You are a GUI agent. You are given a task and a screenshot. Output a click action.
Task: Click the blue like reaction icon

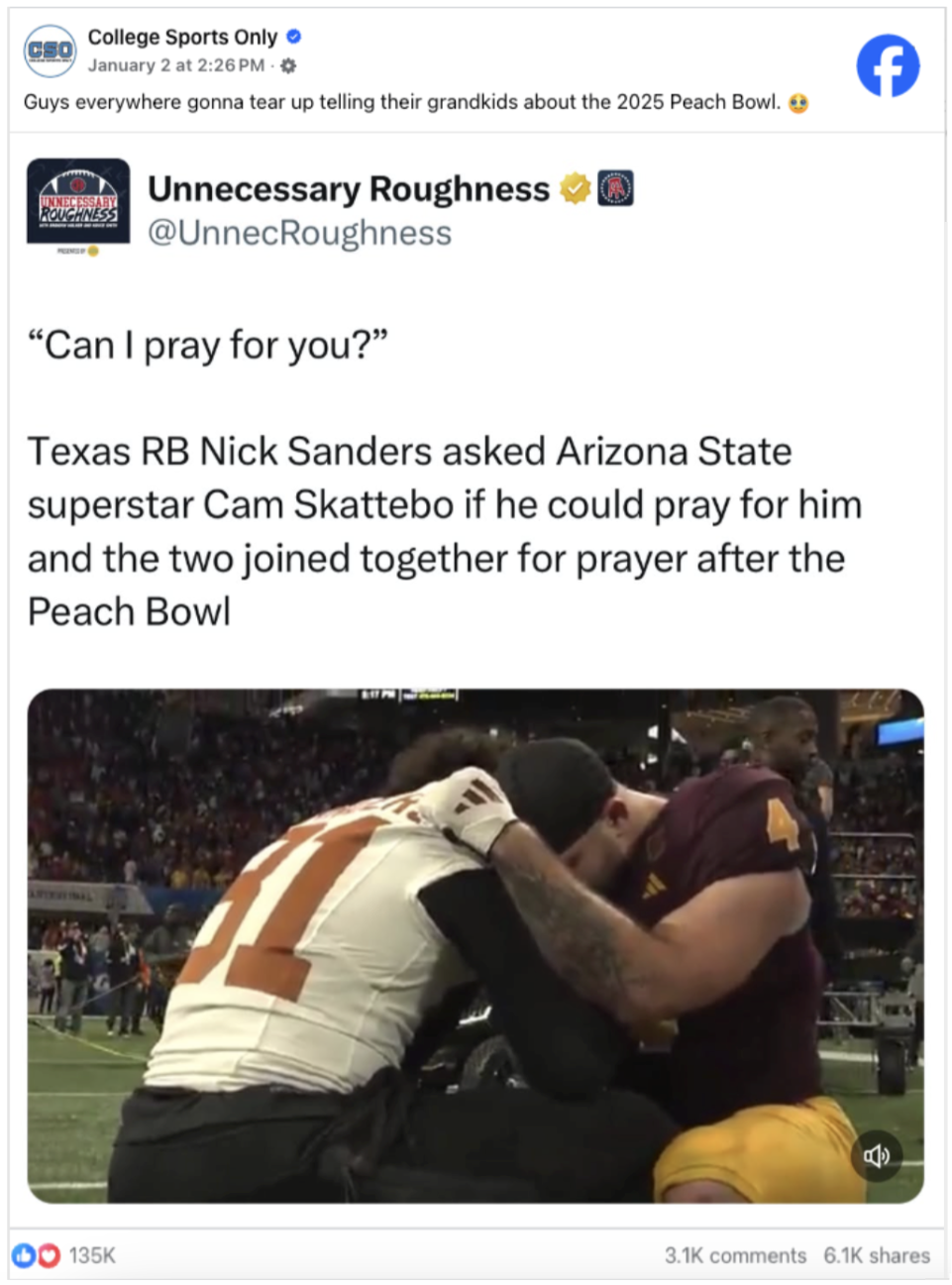24,1255
